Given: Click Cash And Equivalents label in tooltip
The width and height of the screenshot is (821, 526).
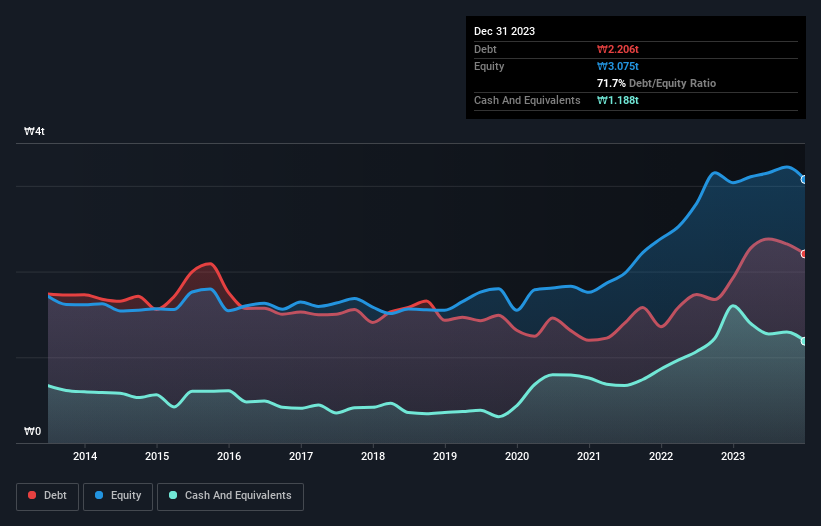Looking at the screenshot, I should tap(527, 100).
